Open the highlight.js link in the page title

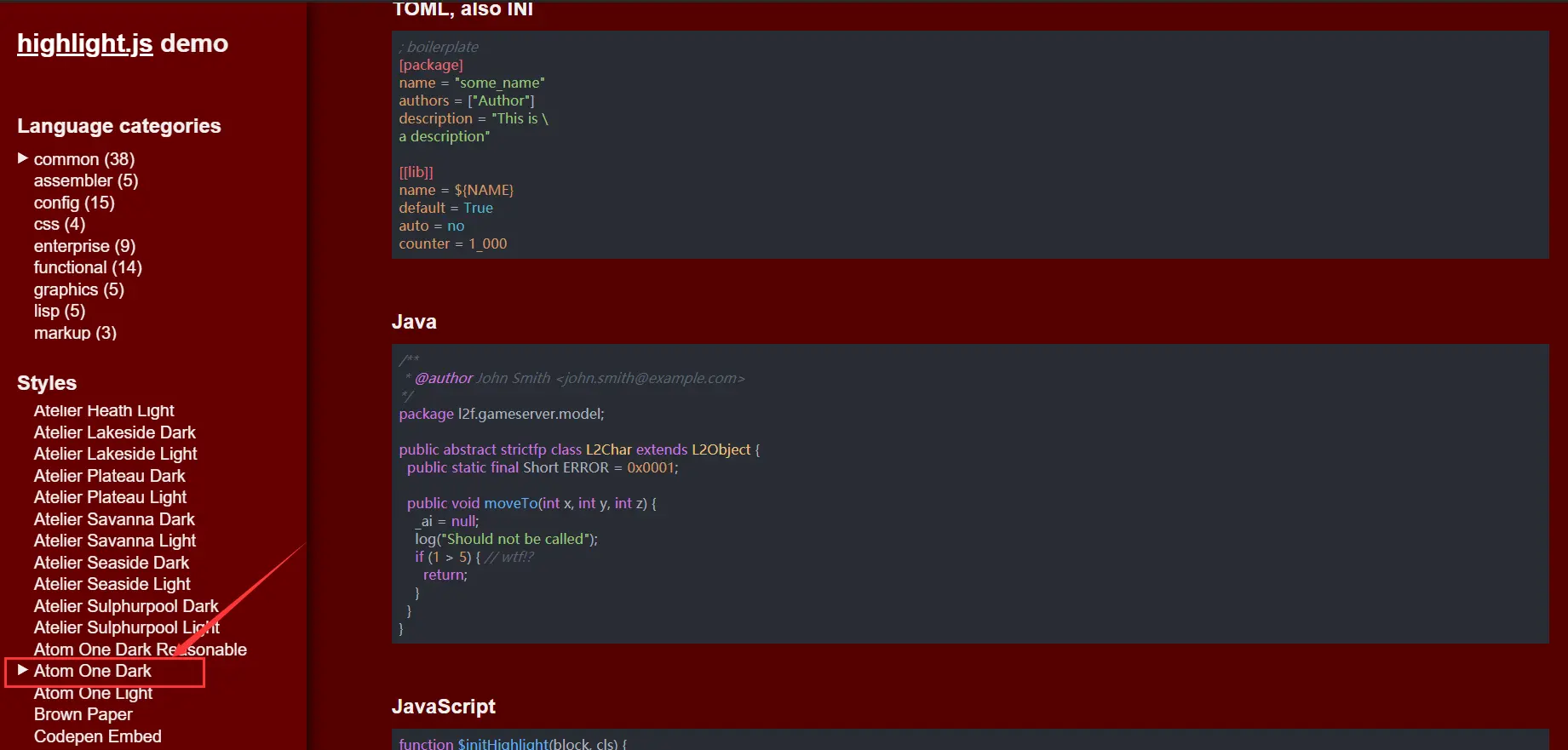[x=85, y=43]
